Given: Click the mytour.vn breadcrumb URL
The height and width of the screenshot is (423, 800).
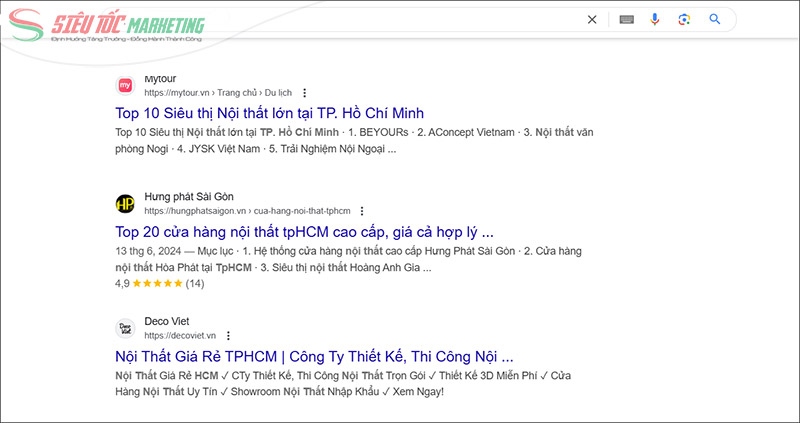Looking at the screenshot, I should pyautogui.click(x=218, y=93).
